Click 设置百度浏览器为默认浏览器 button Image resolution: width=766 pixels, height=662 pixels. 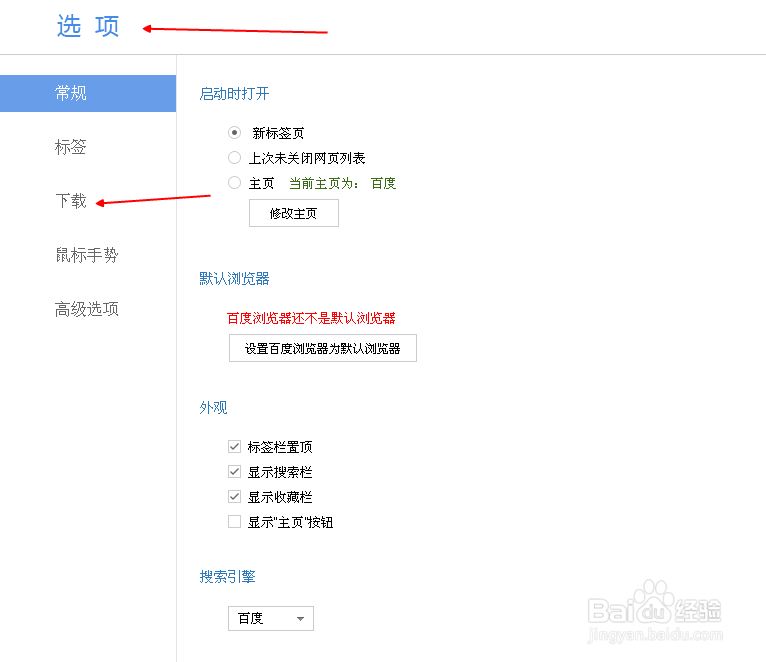(322, 348)
